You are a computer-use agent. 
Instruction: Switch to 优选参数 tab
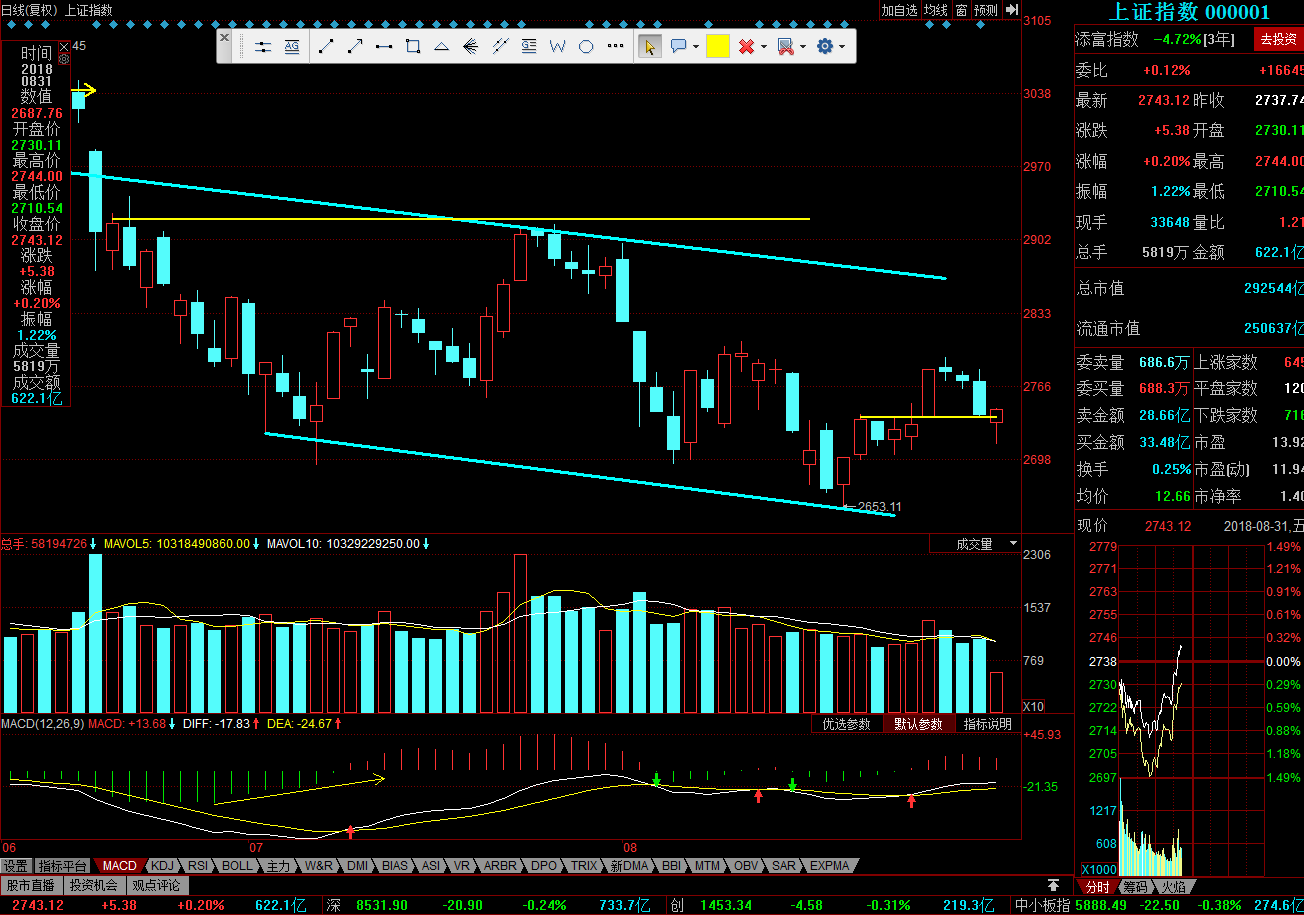tap(846, 724)
